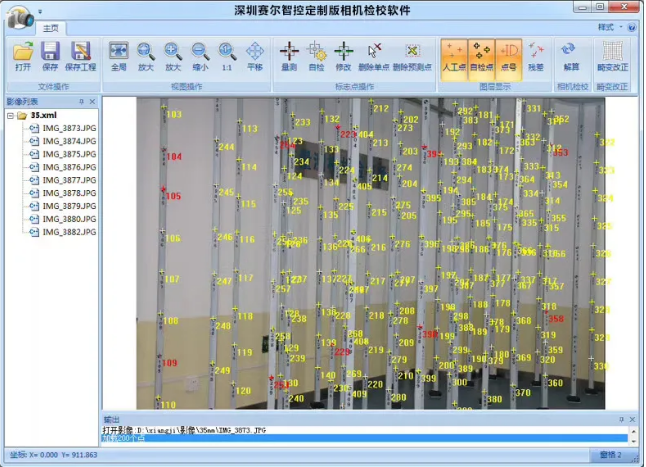
Task: Toggle 人工点 manual points layer display
Action: [x=453, y=56]
